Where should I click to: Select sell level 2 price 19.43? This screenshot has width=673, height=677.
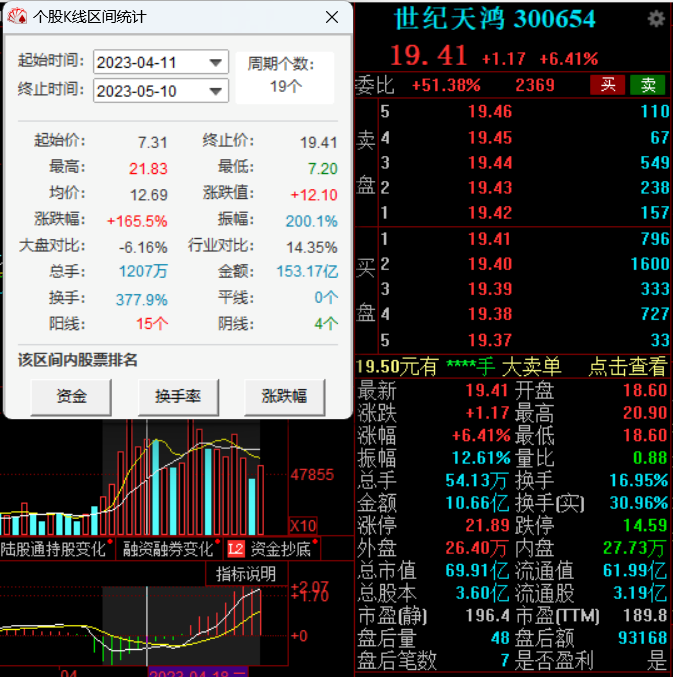pyautogui.click(x=490, y=188)
